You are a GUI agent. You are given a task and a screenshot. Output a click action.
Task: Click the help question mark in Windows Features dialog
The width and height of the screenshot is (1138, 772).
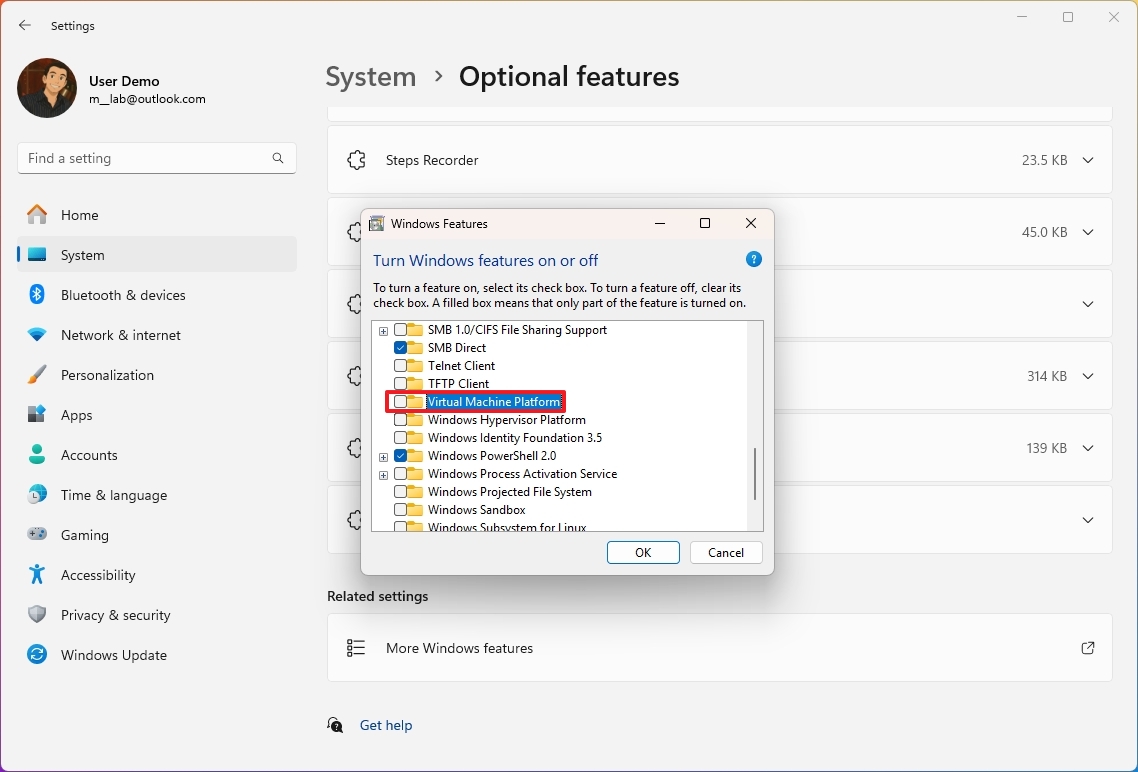(x=754, y=259)
